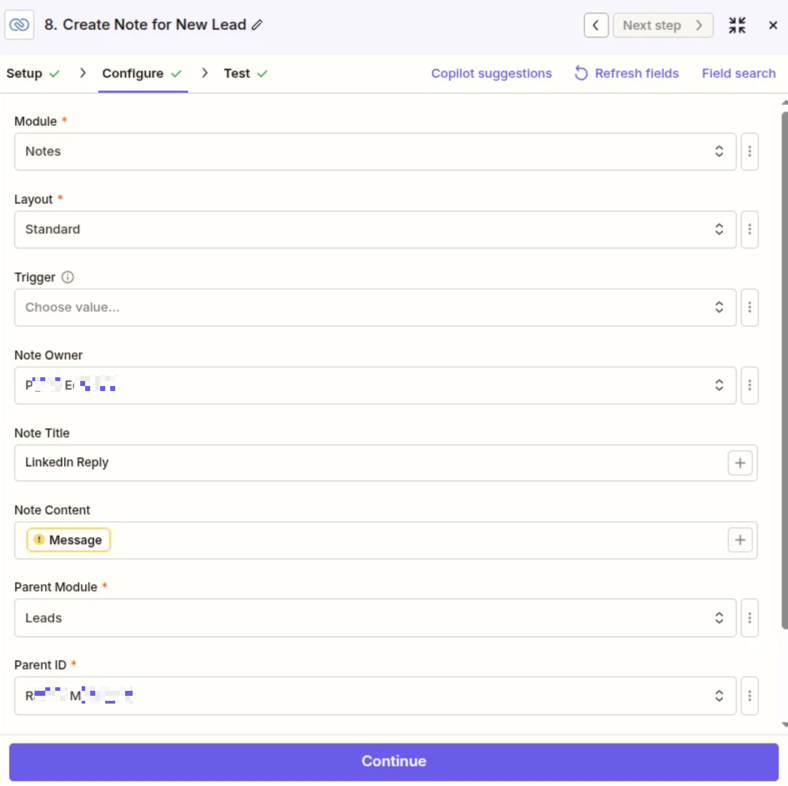Viewport: 788px width, 786px height.
Task: Click plus icon in Note Title field
Action: click(x=740, y=463)
